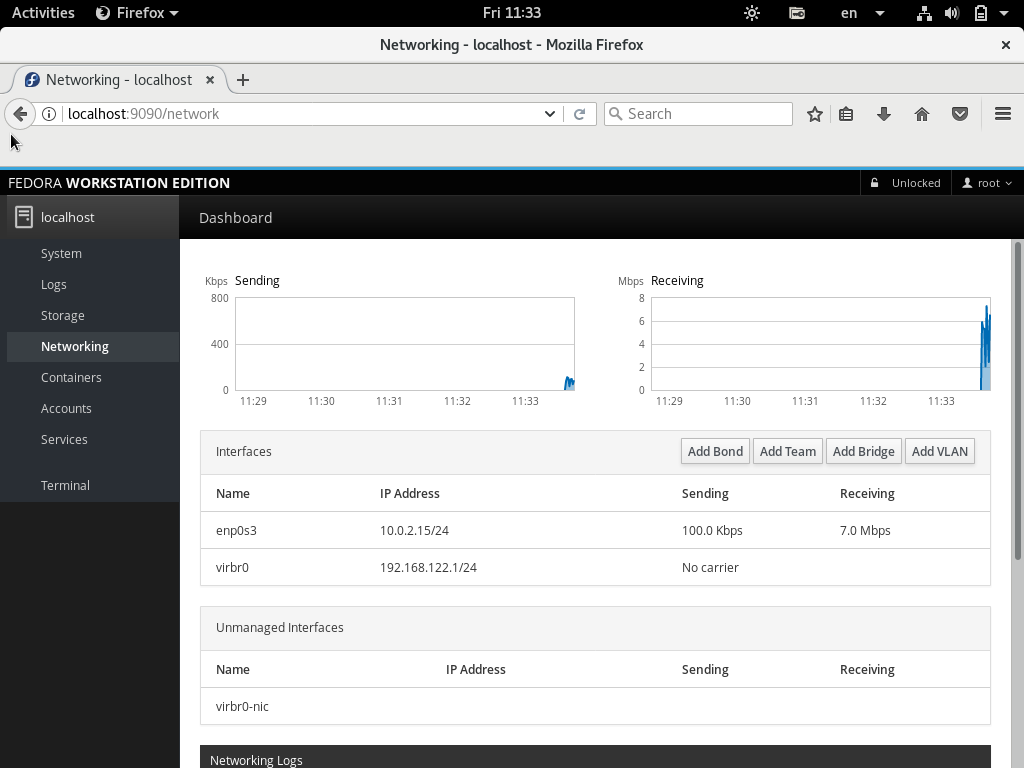Open the Firefox hamburger menu

(x=1002, y=114)
